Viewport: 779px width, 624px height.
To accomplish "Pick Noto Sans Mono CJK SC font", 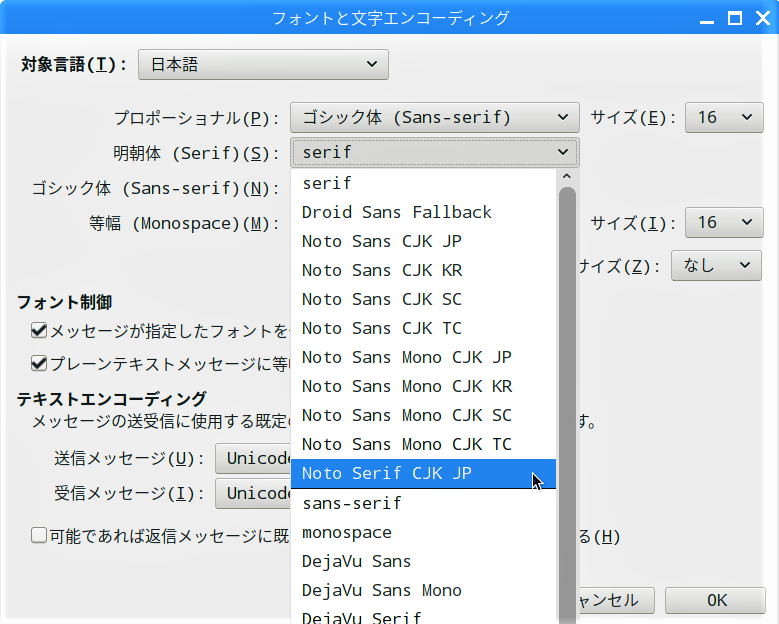I will click(423, 415).
